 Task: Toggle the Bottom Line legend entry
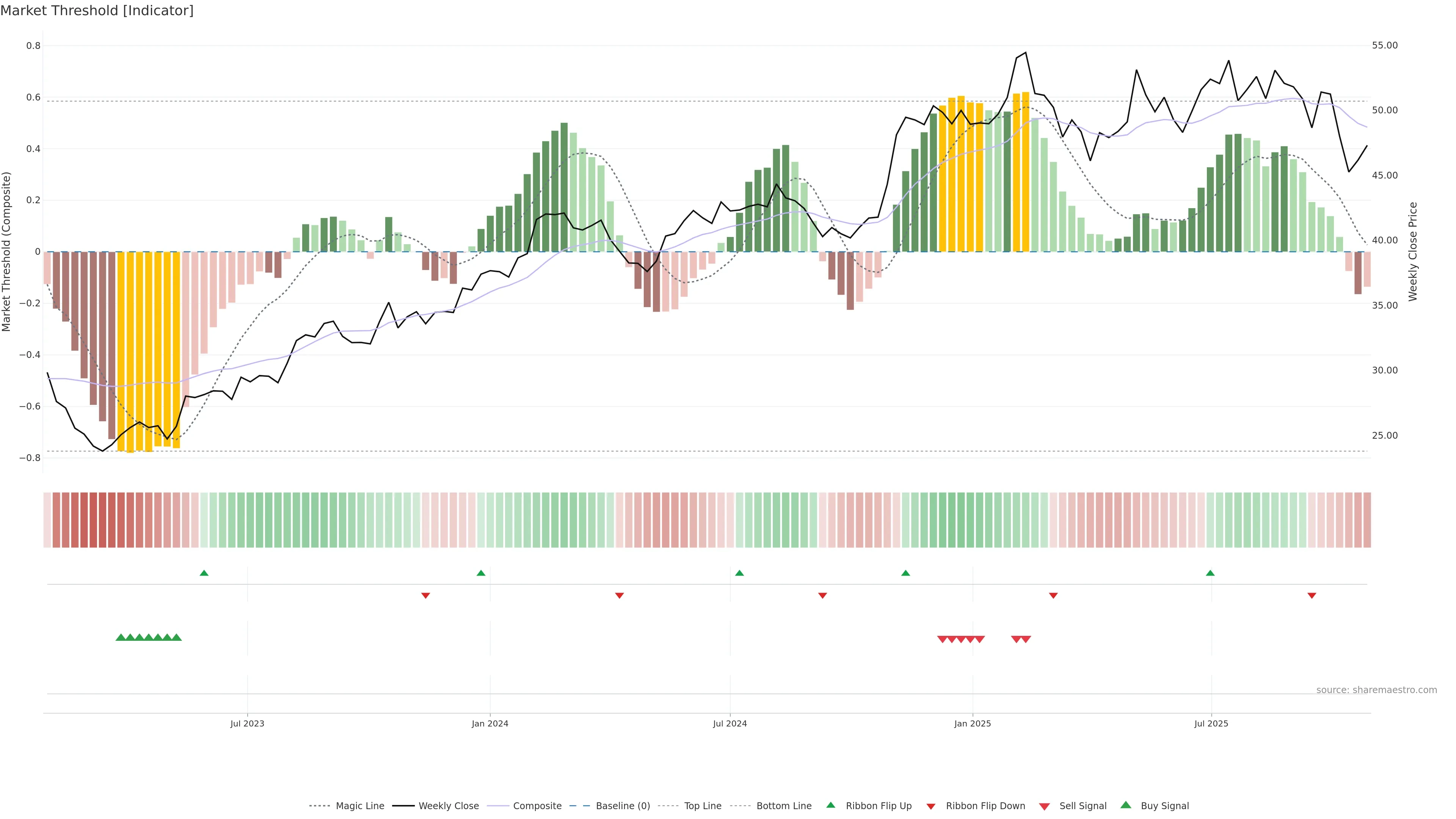pyautogui.click(x=783, y=806)
